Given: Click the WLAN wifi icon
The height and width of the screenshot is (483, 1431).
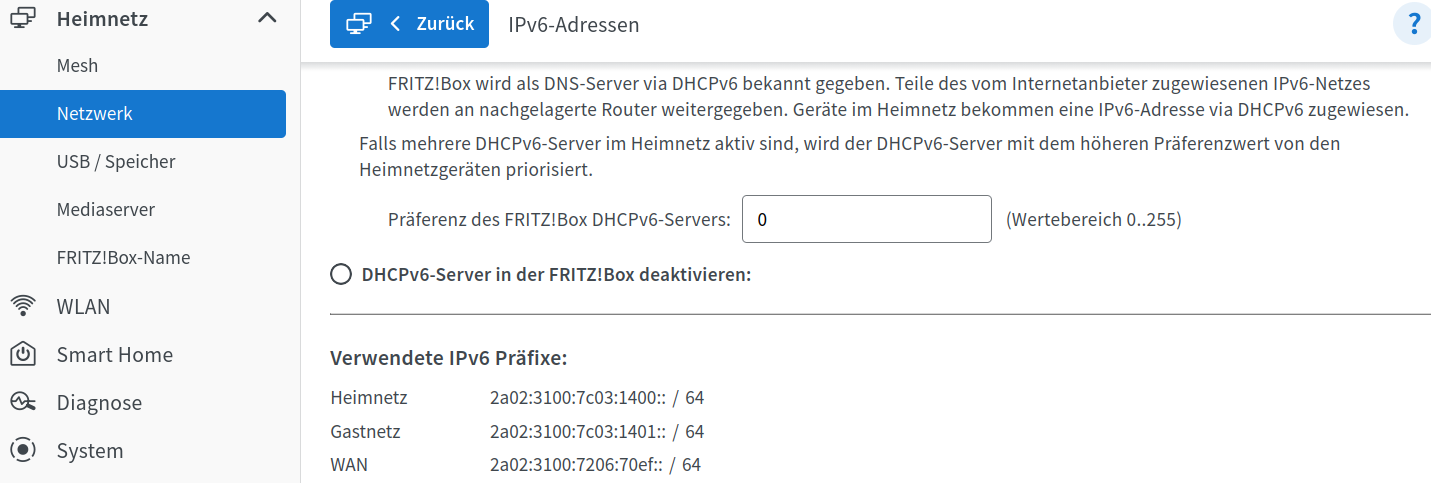Looking at the screenshot, I should (22, 306).
